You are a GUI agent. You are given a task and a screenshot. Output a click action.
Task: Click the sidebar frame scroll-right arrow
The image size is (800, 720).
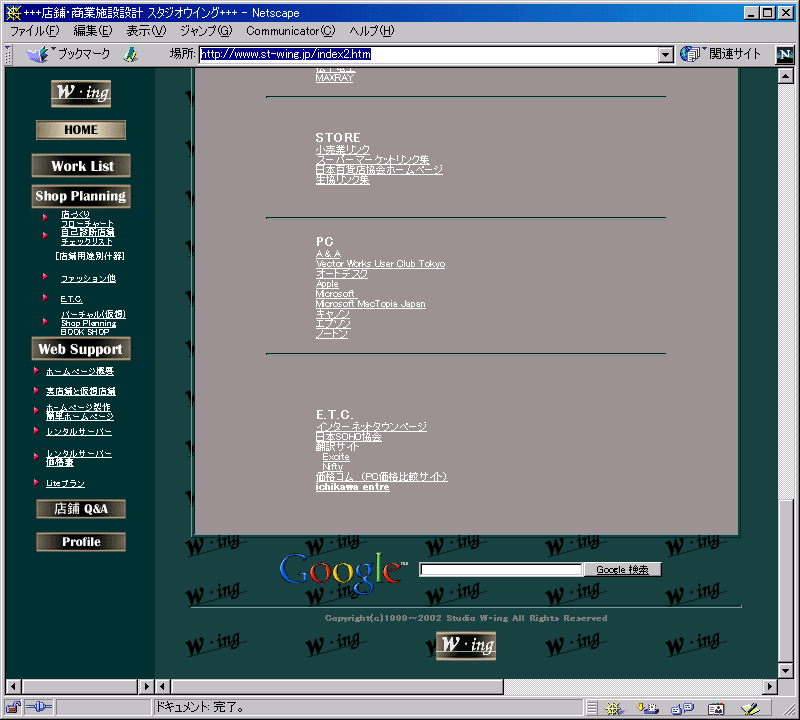tap(146, 687)
